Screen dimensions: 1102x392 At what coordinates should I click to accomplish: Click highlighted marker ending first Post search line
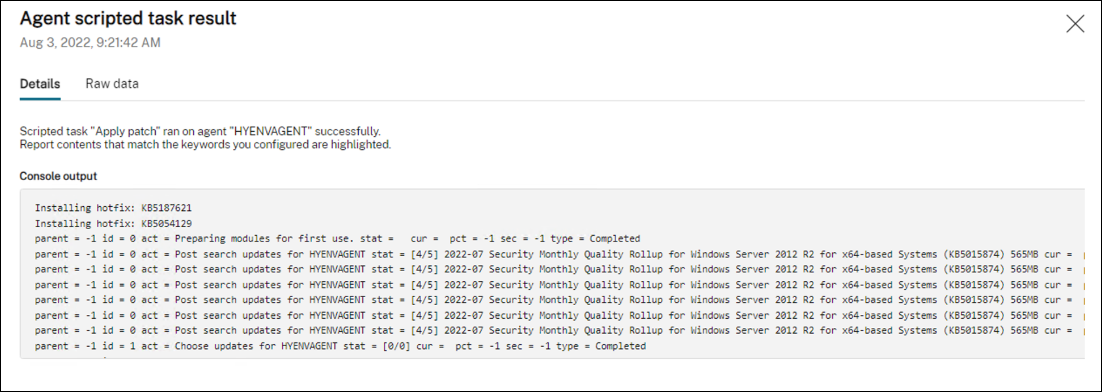[1083, 254]
